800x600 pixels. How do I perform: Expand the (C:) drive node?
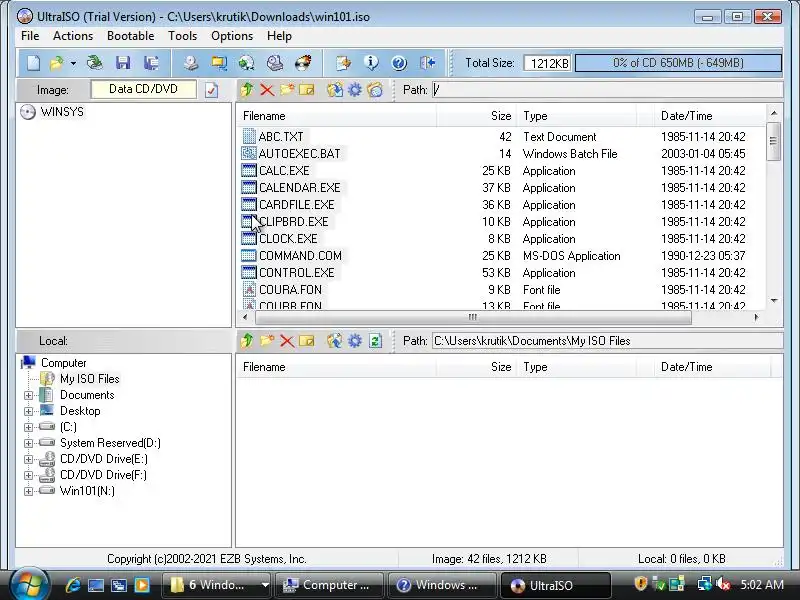(29, 428)
